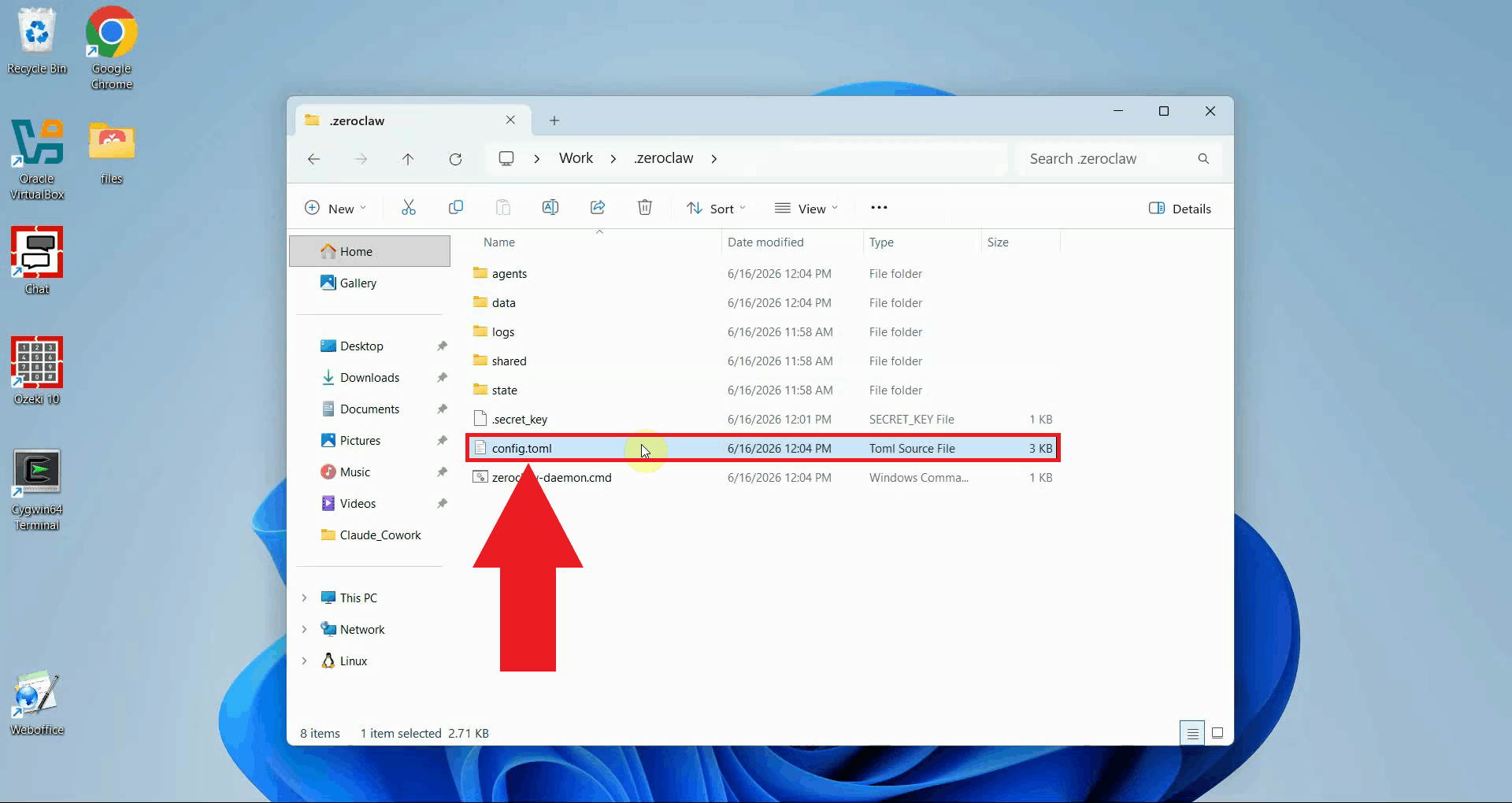
Task: Click chevron between Work and .zeroclaw
Action: (x=613, y=159)
